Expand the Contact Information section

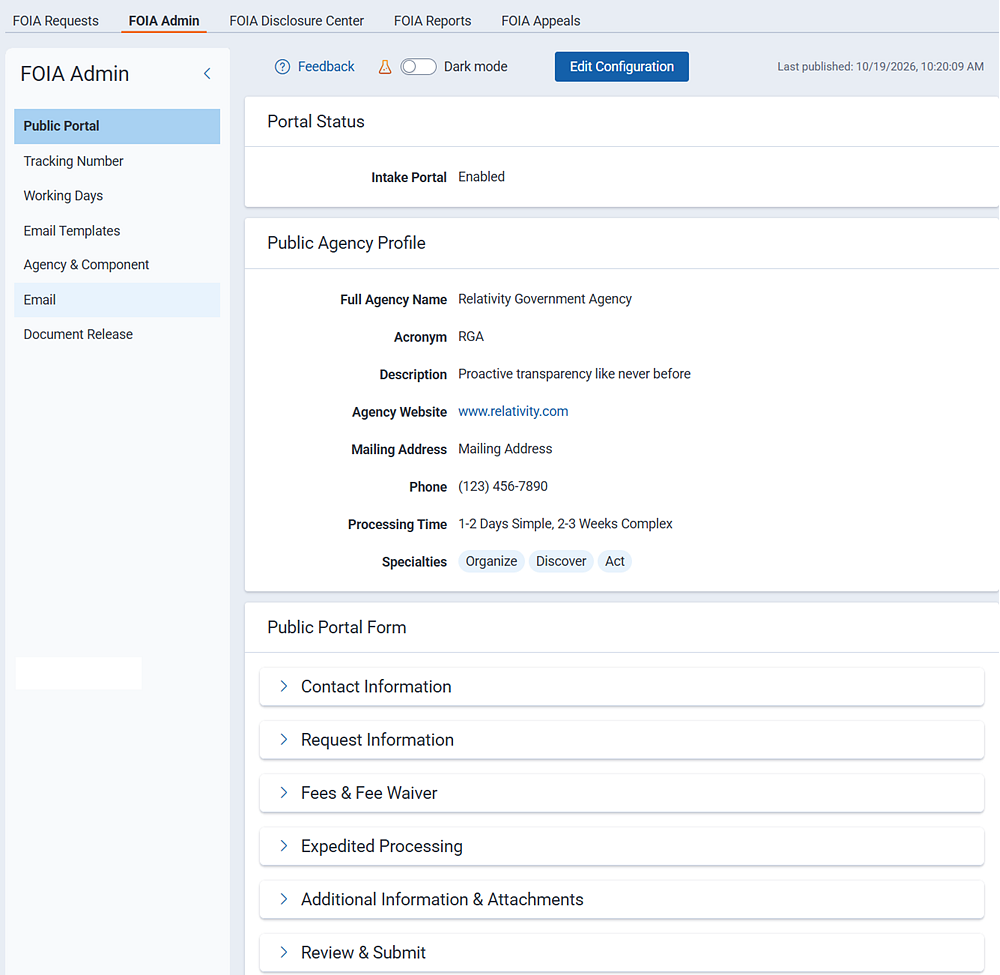[622, 687]
